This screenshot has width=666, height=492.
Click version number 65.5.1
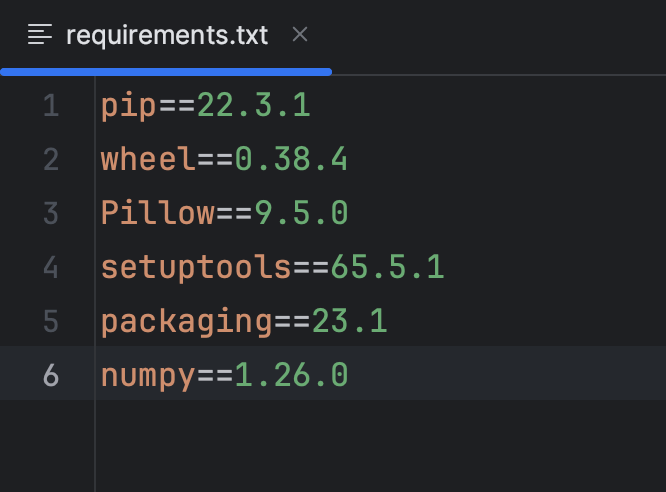[x=387, y=267]
